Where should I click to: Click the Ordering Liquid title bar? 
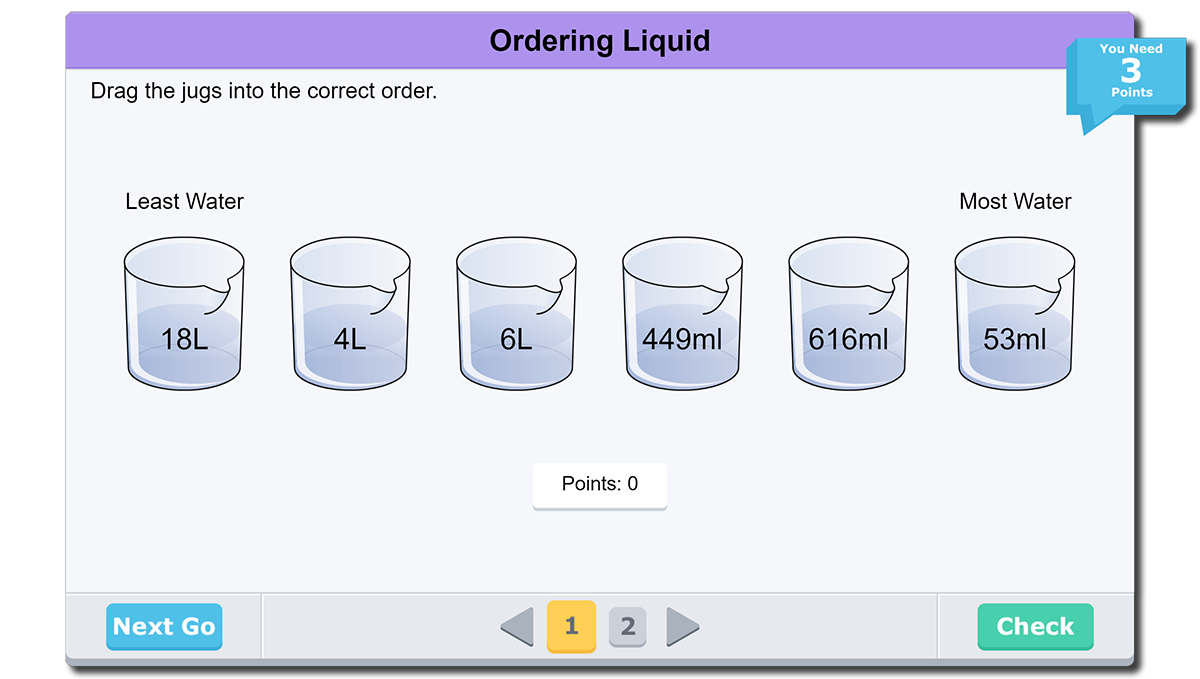(x=599, y=41)
